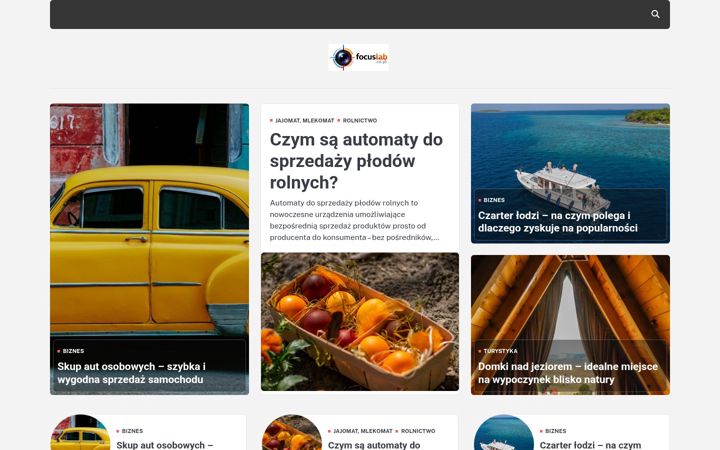Select BIZNES tag on yellow car card

73,351
